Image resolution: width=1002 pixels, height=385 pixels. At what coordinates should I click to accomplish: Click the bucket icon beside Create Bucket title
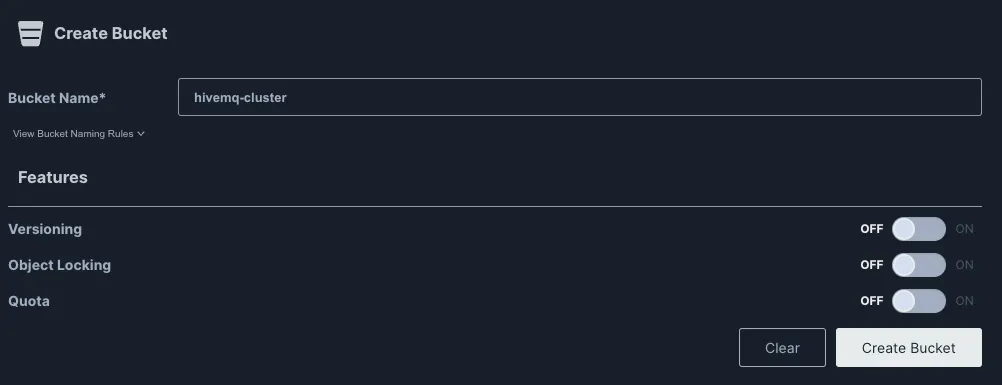tap(31, 34)
